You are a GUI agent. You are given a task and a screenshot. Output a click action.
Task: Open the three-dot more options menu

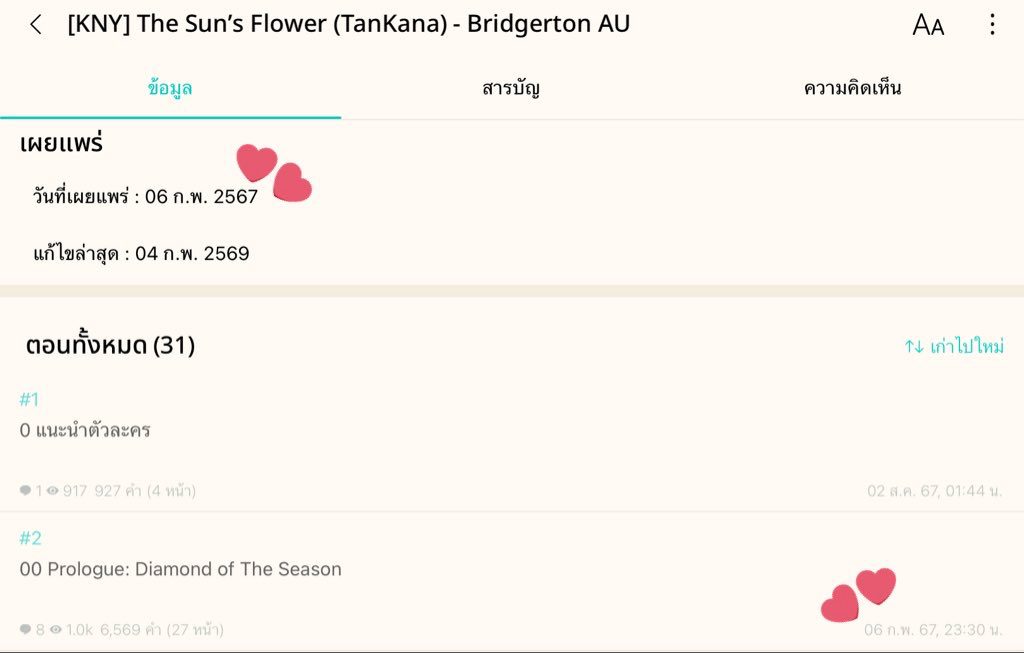[x=992, y=25]
